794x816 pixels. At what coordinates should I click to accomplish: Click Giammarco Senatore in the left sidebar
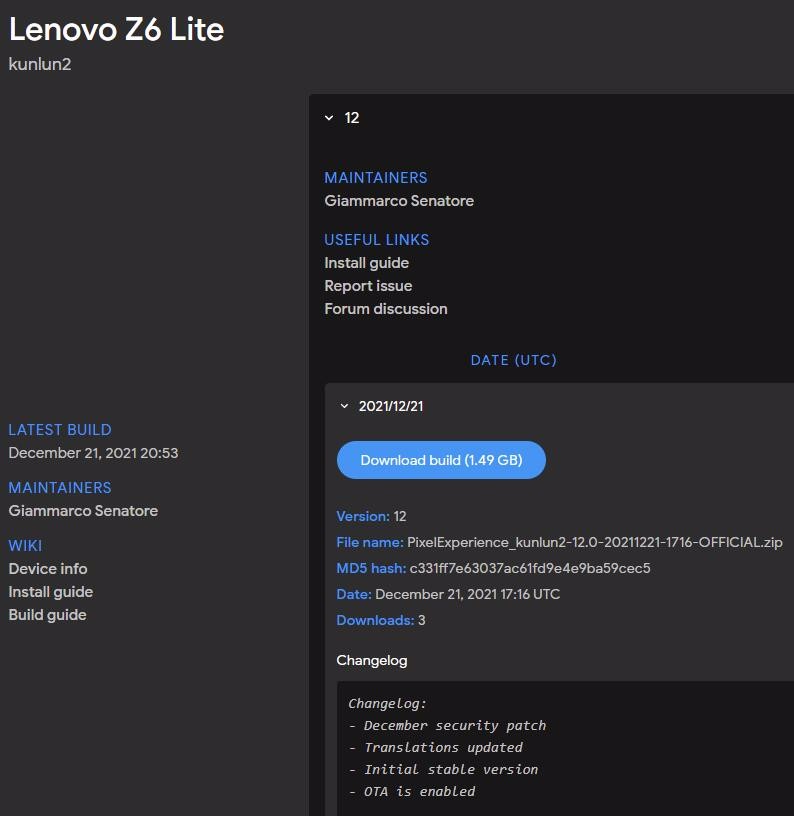[83, 511]
